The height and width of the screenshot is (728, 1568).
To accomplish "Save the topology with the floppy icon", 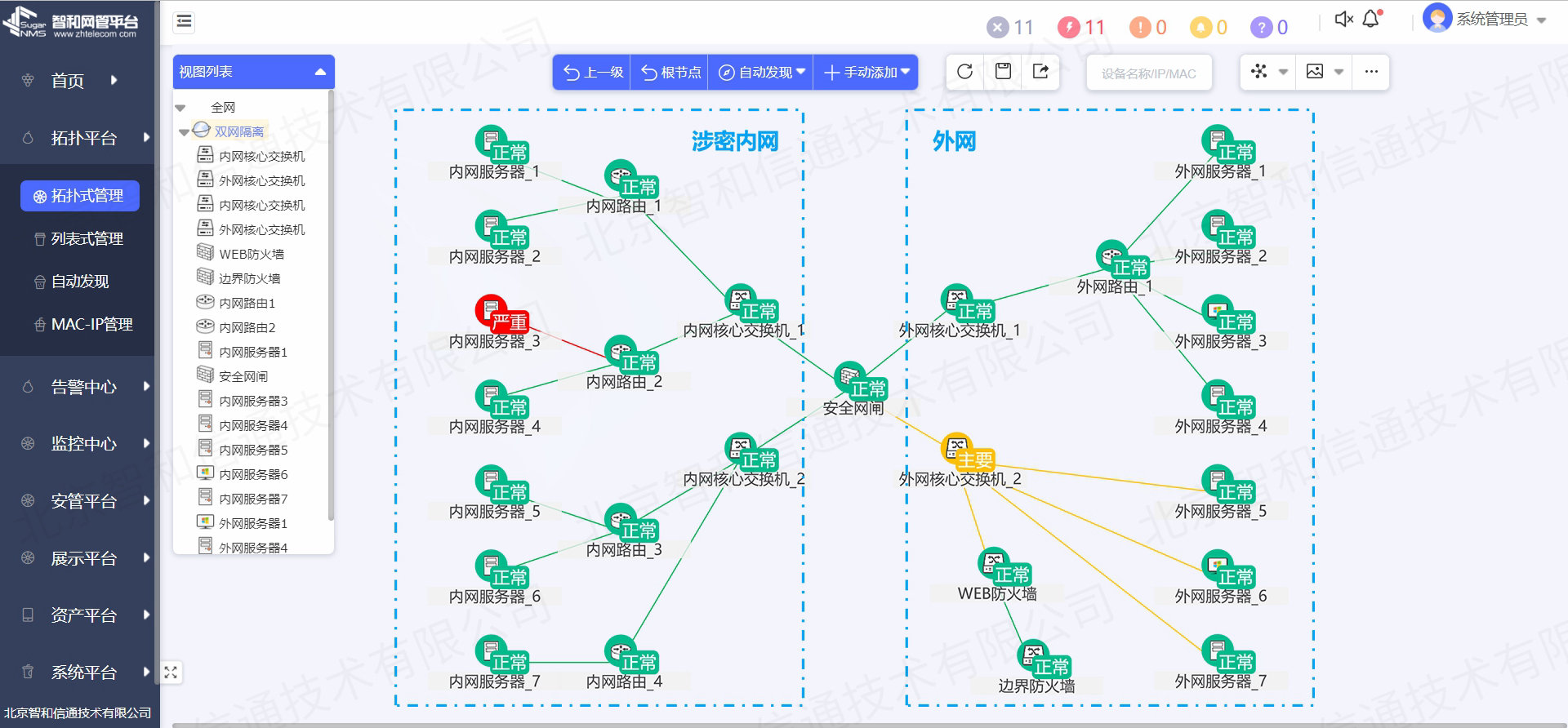I will coord(1003,72).
